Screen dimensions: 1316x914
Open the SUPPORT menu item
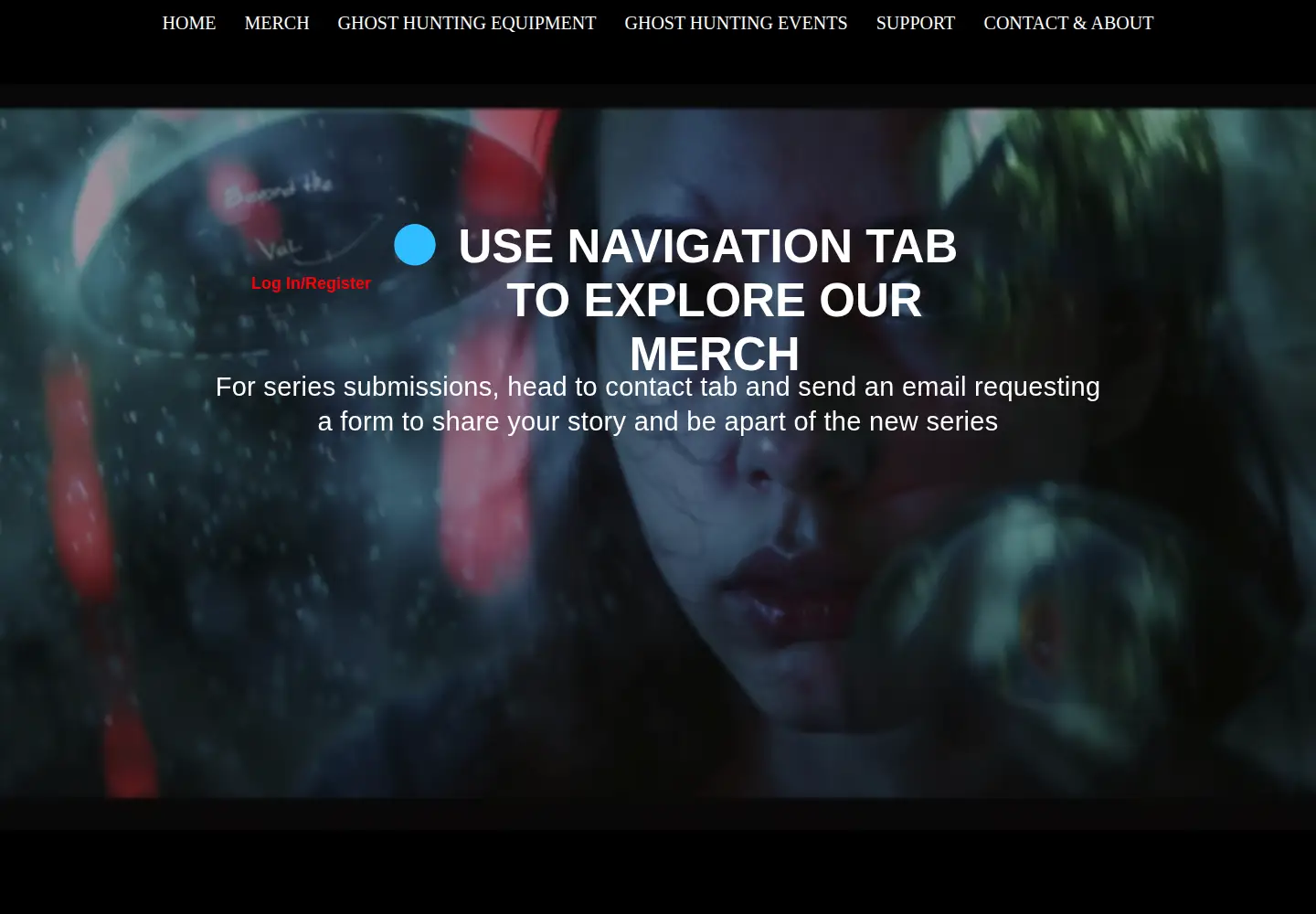pos(915,23)
